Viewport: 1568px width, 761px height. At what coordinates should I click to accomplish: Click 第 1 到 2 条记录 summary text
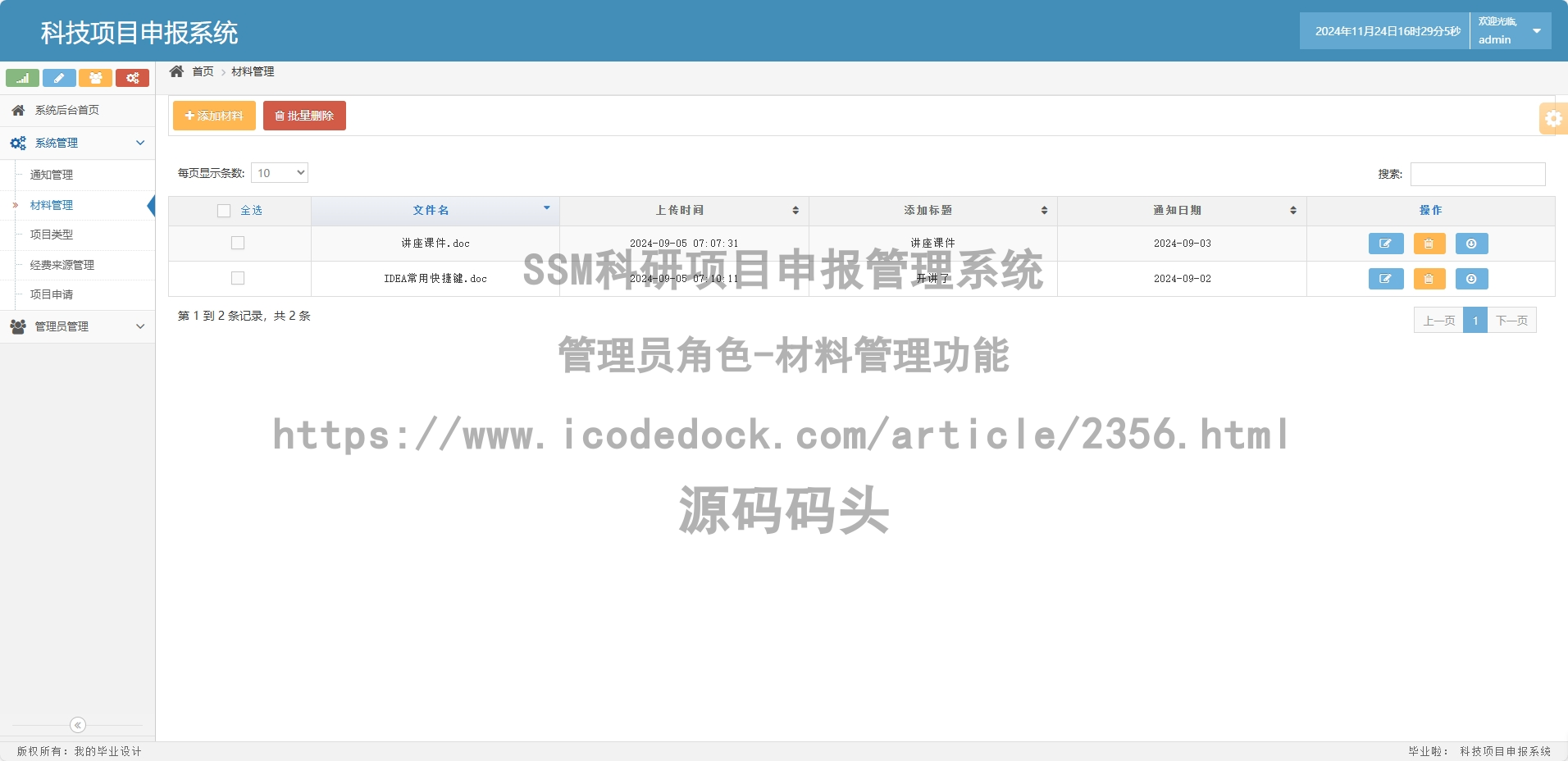244,316
